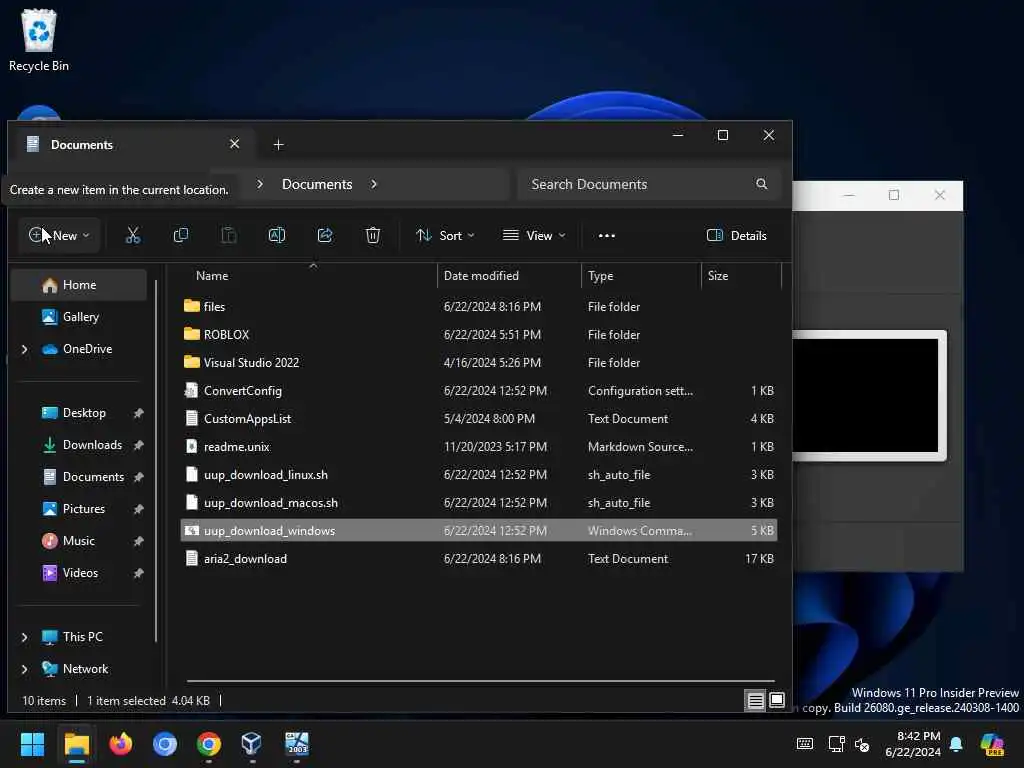Screen dimensions: 1024x768
Task: Open Downloads in navigation pane
Action: pyautogui.click(x=92, y=445)
